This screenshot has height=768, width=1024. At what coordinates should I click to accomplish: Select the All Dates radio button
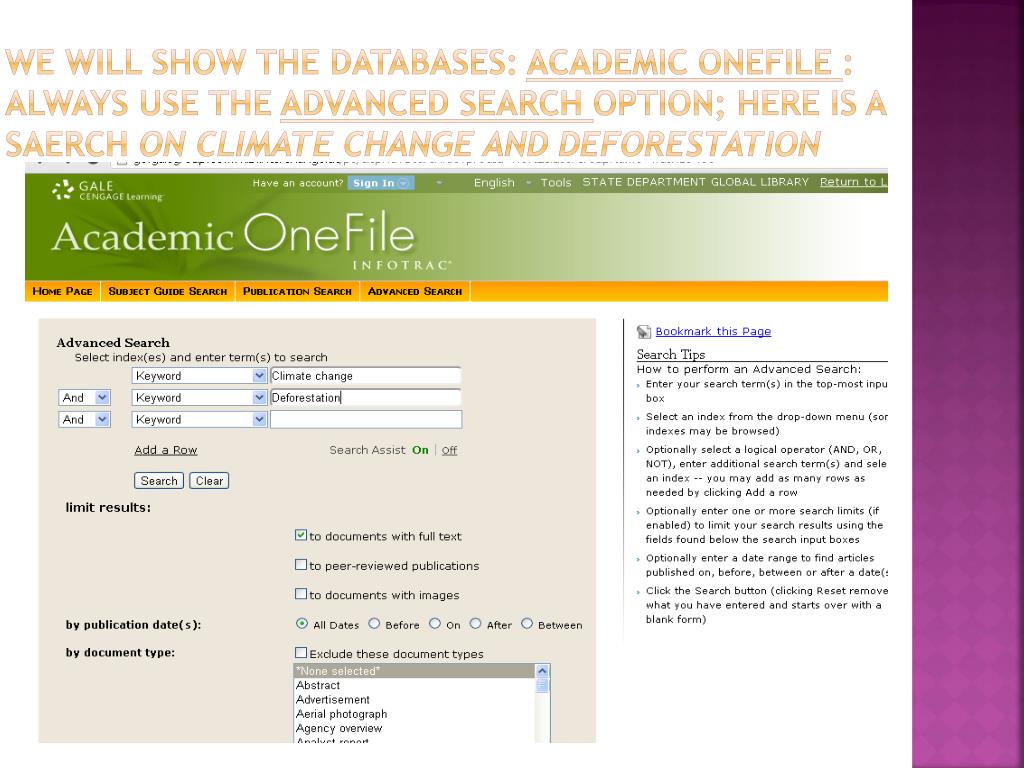pos(302,624)
